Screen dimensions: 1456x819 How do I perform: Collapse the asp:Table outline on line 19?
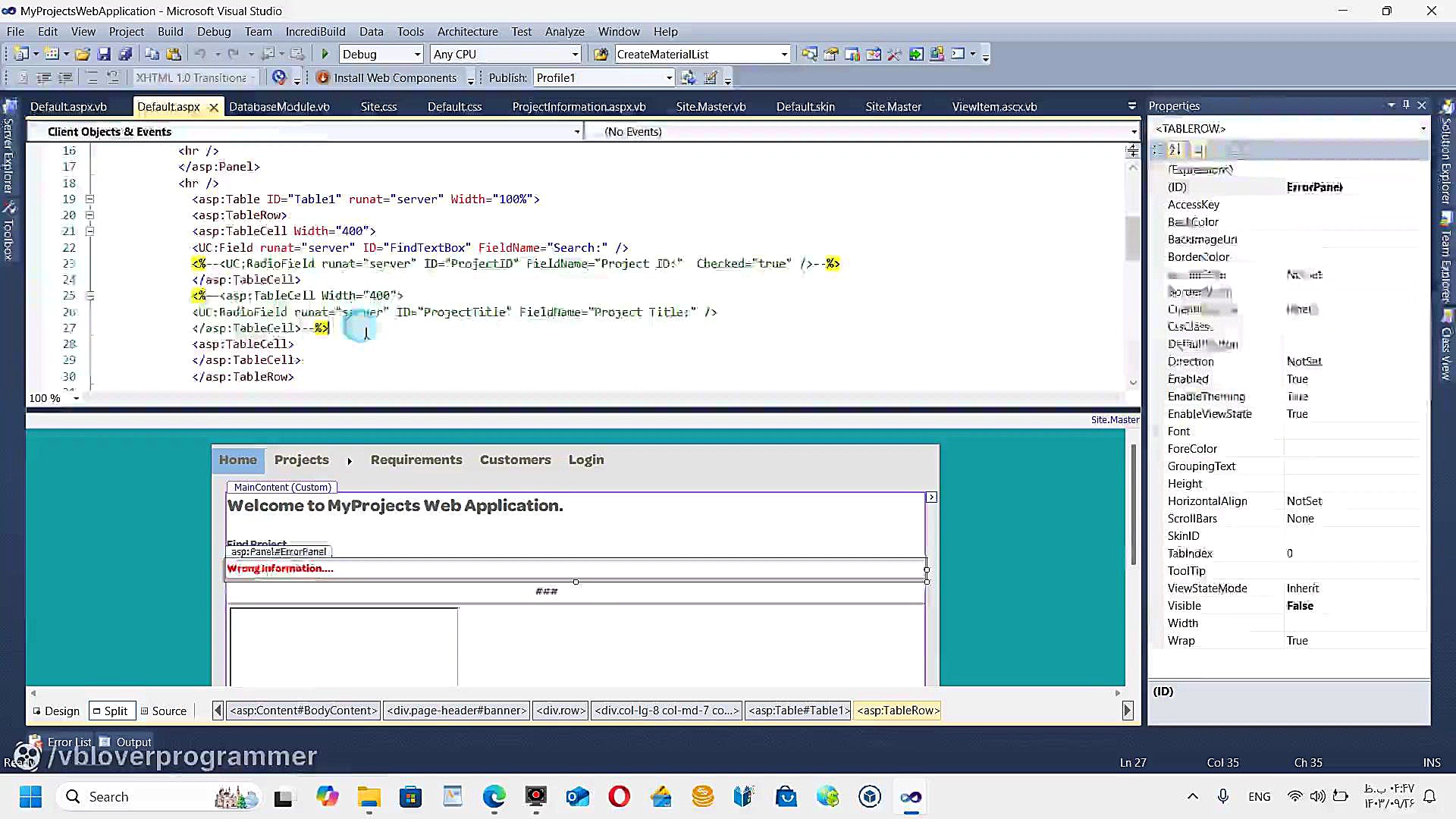tap(89, 199)
